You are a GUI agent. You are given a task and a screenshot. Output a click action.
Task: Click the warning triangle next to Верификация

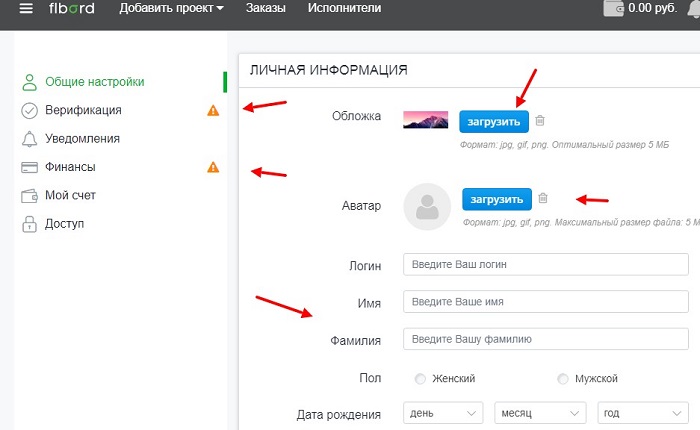(213, 110)
